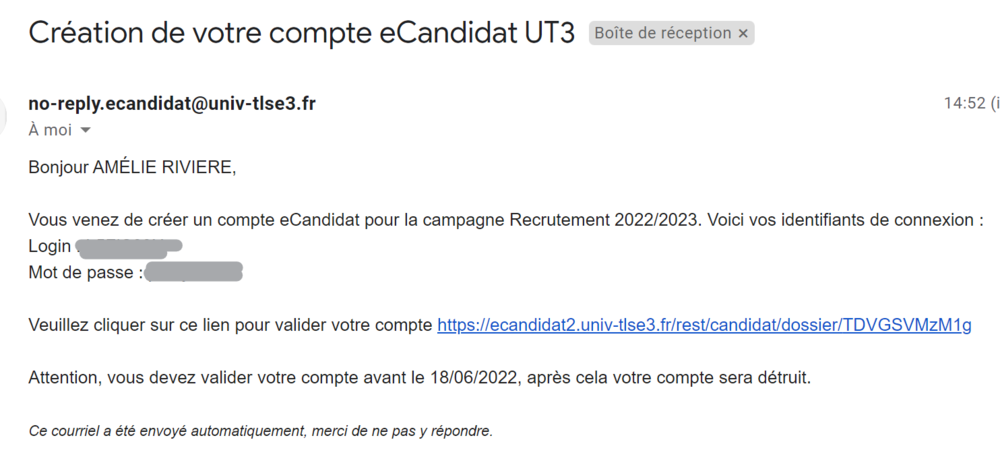Click the redacted Login value
1000x473 pixels.
tap(128, 247)
